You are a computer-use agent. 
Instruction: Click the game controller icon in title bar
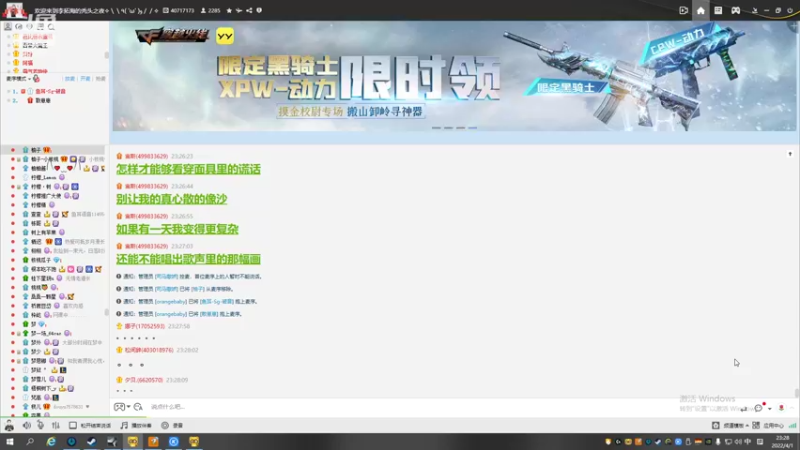click(x=735, y=10)
